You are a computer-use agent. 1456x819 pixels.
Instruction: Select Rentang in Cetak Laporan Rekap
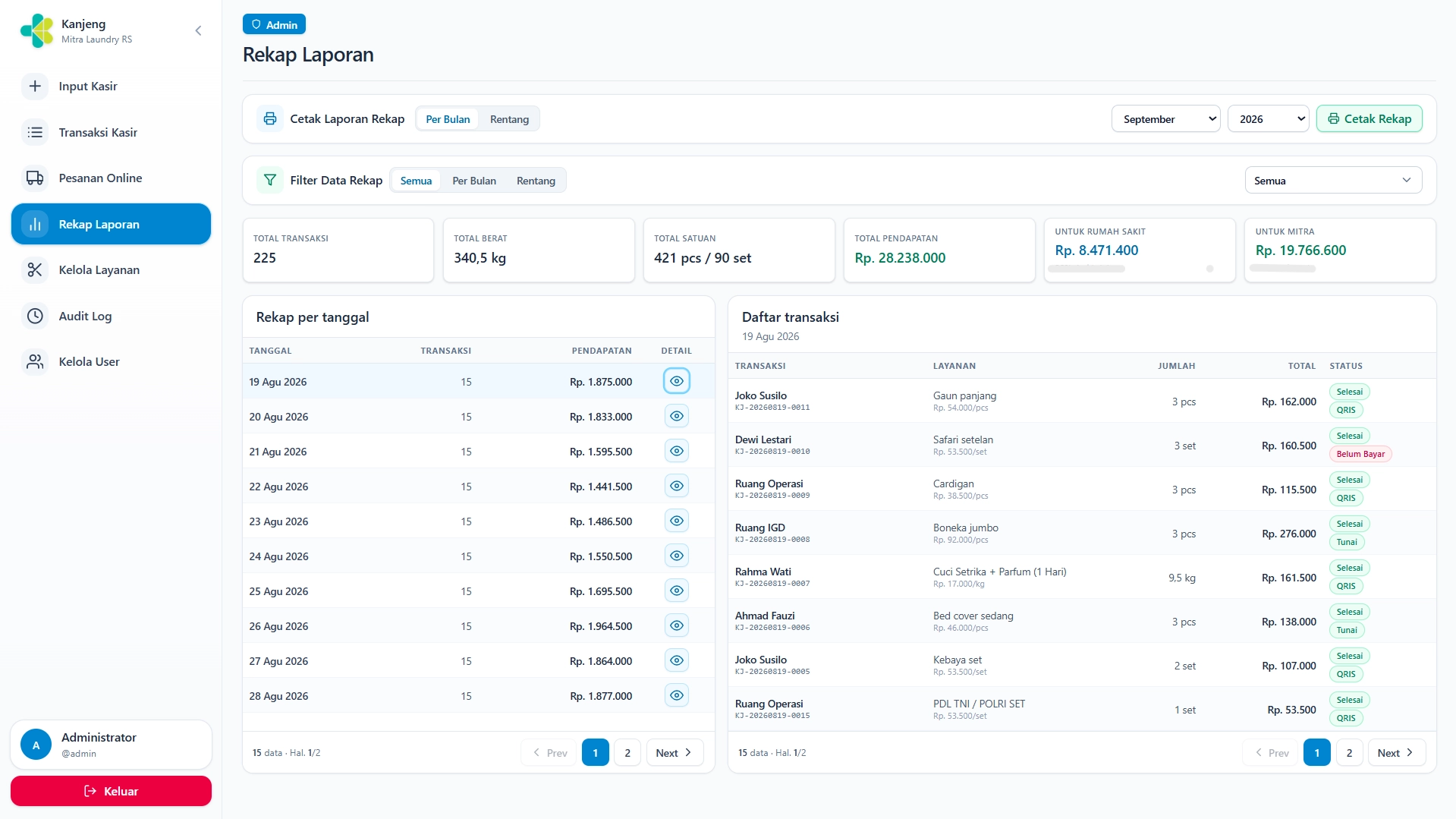509,119
